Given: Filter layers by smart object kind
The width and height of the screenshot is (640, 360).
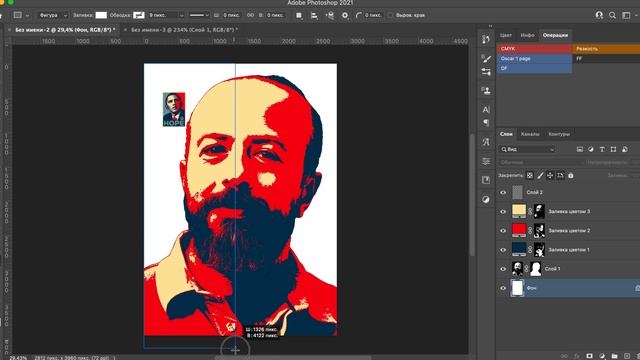Looking at the screenshot, I should pyautogui.click(x=625, y=149).
